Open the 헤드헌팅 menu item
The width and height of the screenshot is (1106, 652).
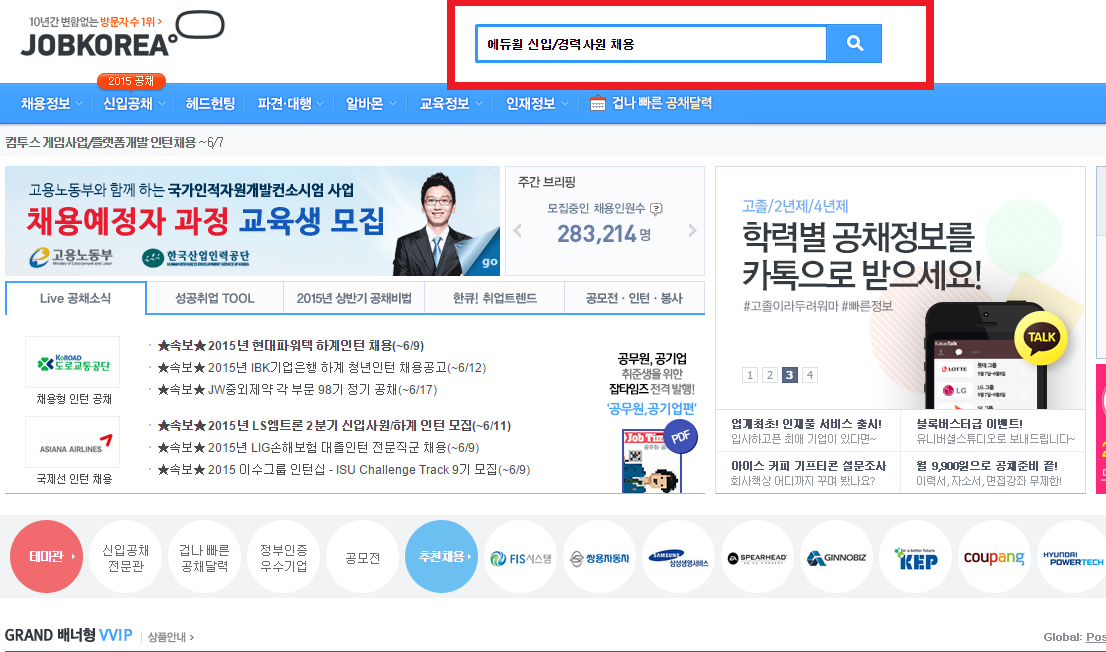(x=210, y=104)
